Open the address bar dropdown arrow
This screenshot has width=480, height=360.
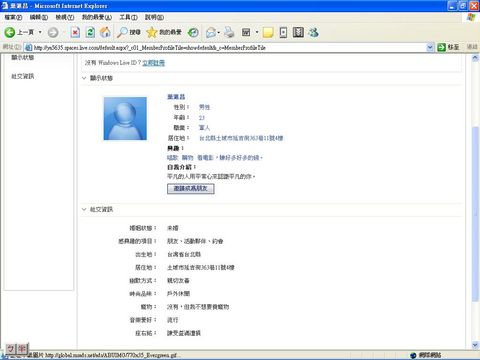point(430,48)
